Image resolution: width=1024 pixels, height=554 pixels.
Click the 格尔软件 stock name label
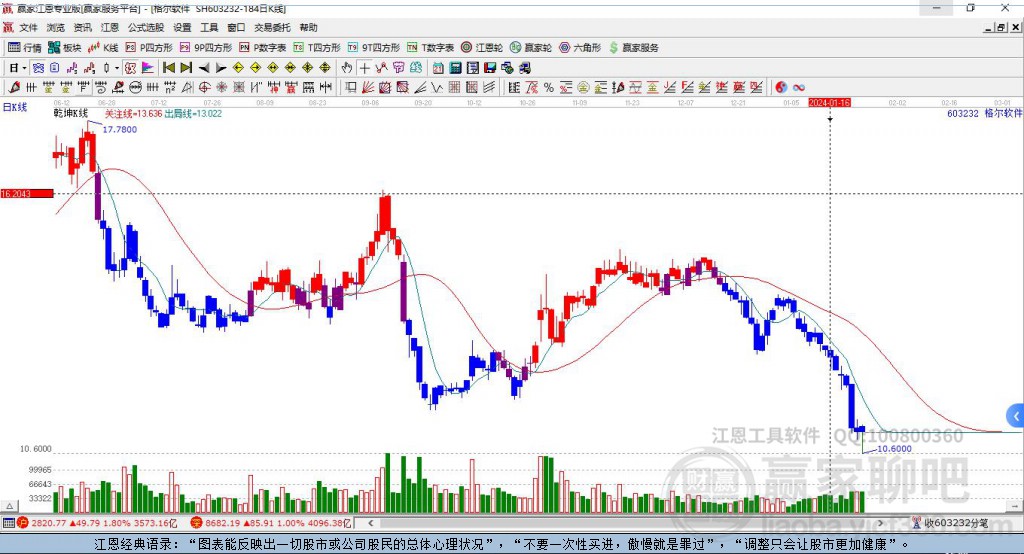pyautogui.click(x=1002, y=113)
